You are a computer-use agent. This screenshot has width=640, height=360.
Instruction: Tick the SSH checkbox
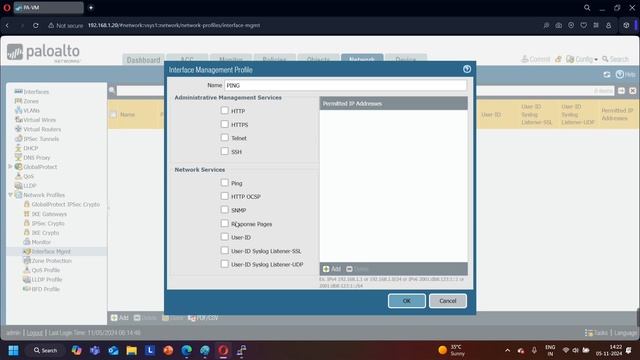click(x=224, y=151)
